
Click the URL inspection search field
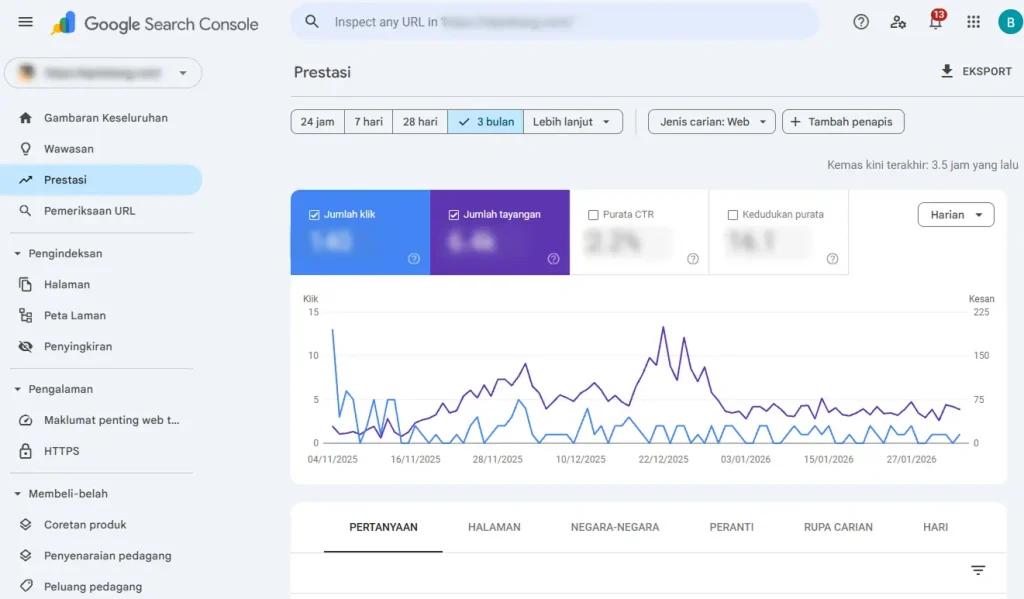[555, 22]
